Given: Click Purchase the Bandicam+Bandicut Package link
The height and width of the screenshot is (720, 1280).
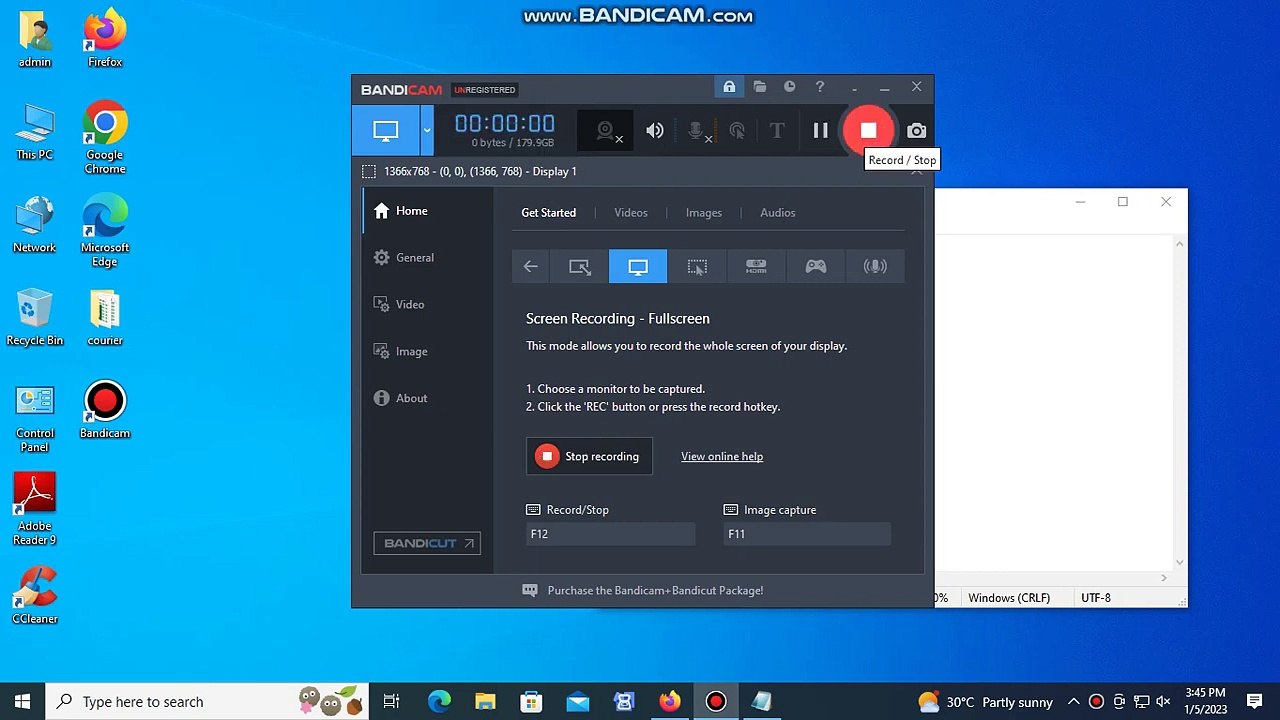Looking at the screenshot, I should 655,591.
